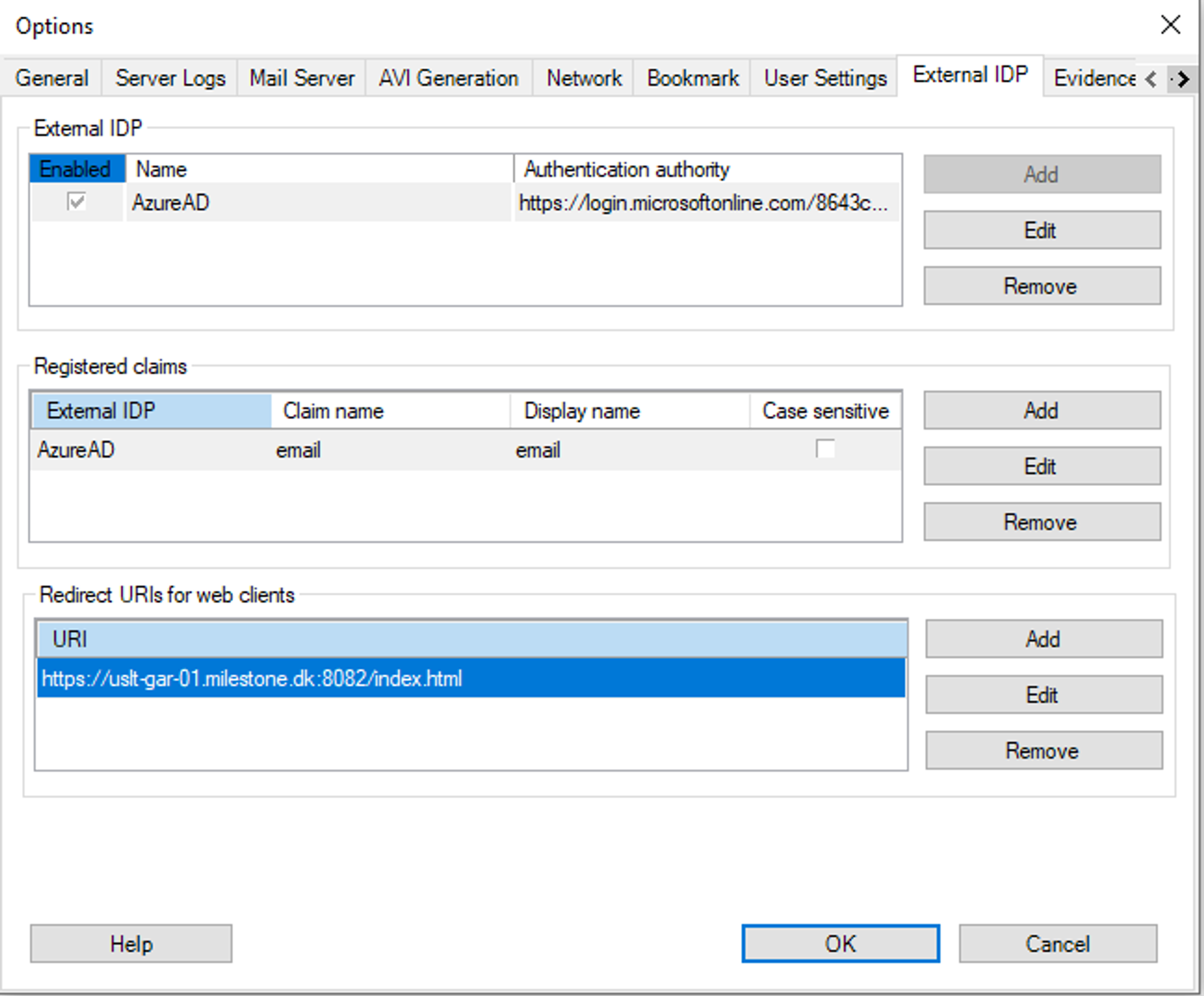Viewport: 1204px width, 996px height.
Task: Remove the selected redirect URI
Action: pyautogui.click(x=1043, y=750)
